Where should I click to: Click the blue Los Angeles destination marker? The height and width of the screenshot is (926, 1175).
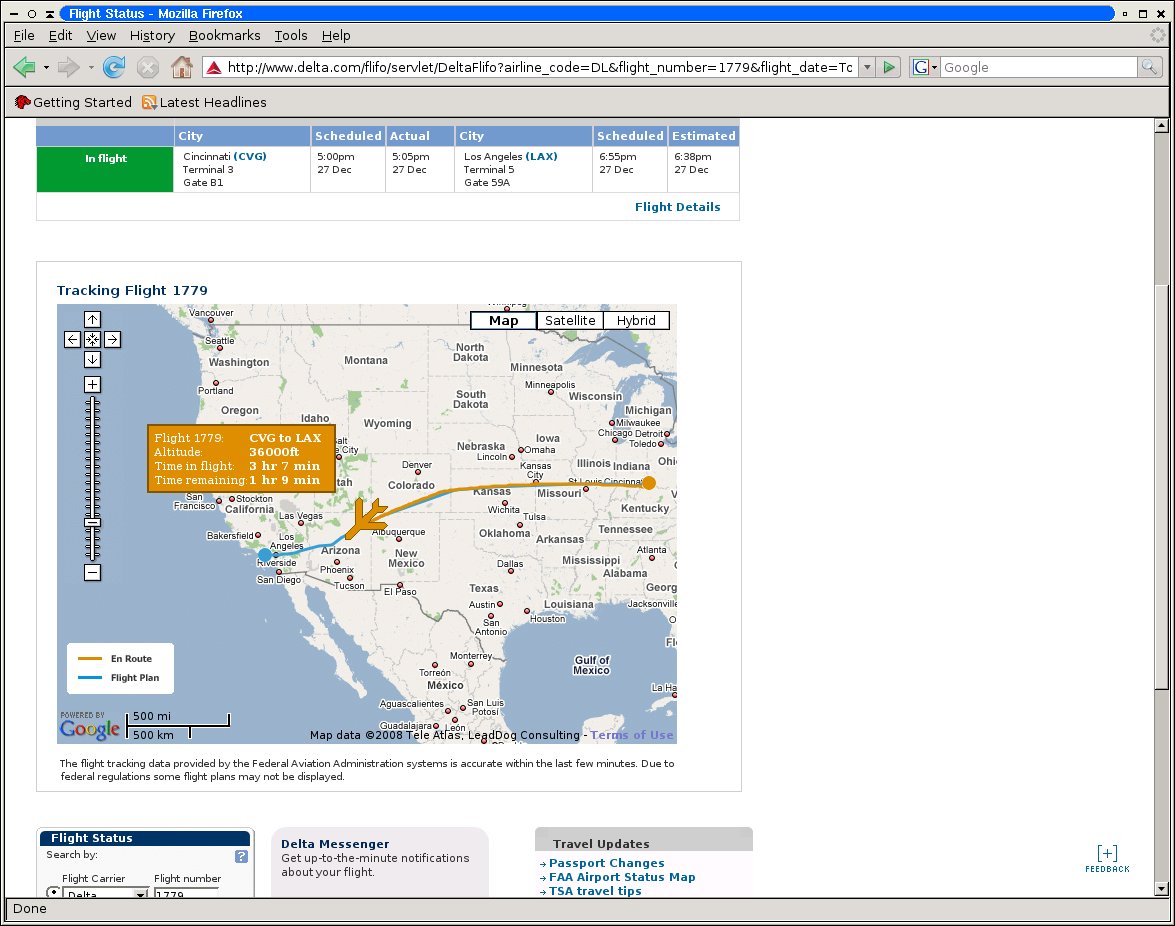pyautogui.click(x=265, y=555)
